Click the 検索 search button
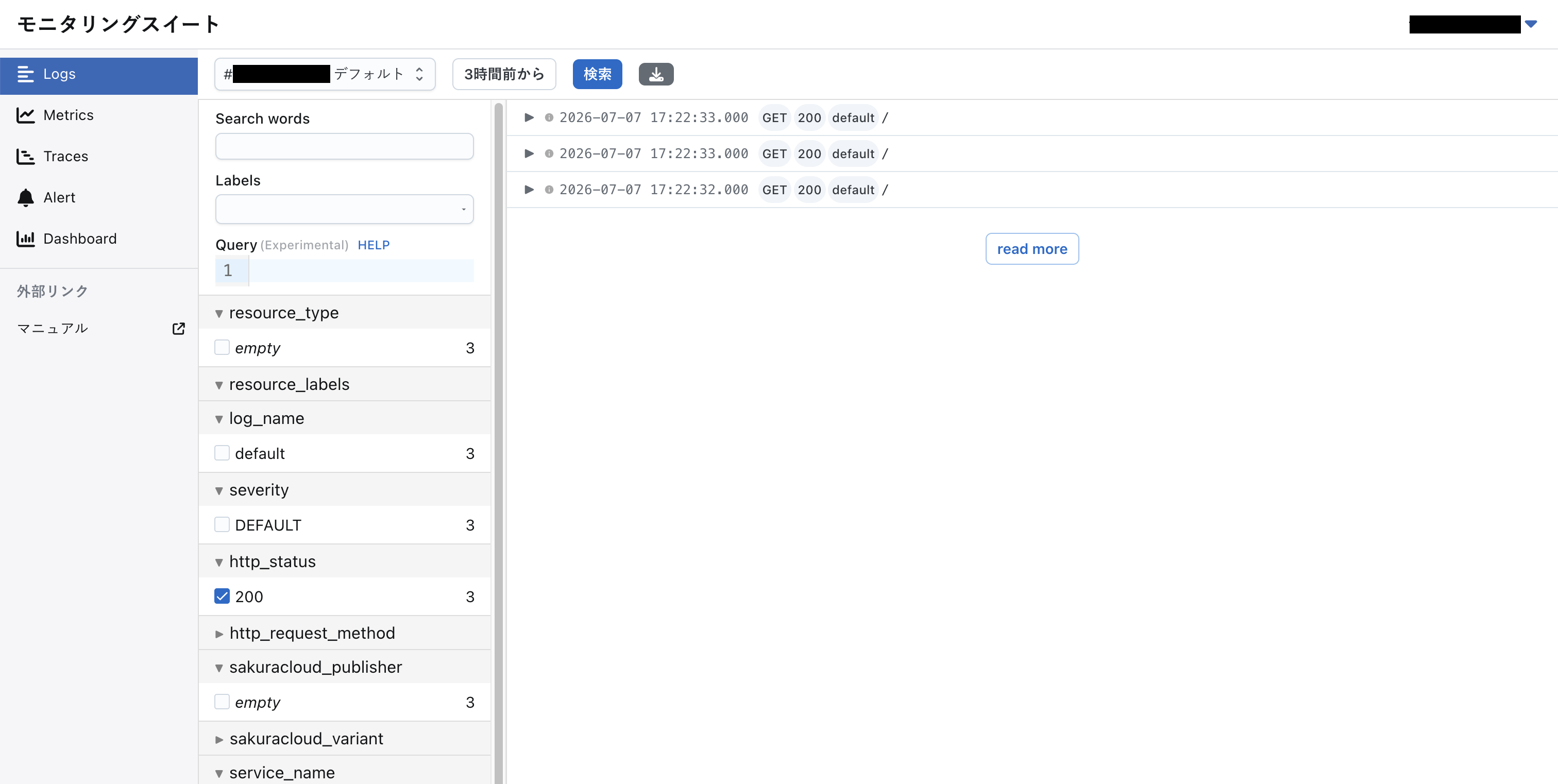 coord(597,74)
